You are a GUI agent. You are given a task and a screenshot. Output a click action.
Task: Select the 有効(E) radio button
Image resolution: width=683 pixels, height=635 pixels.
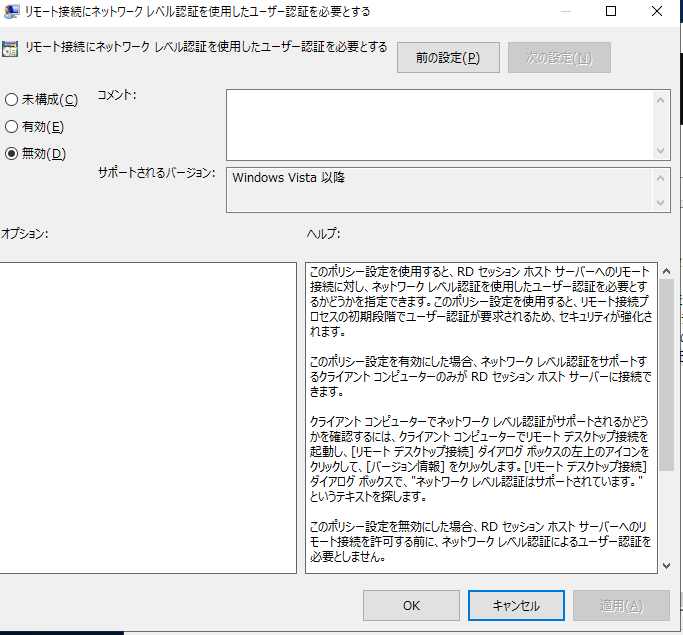12,127
